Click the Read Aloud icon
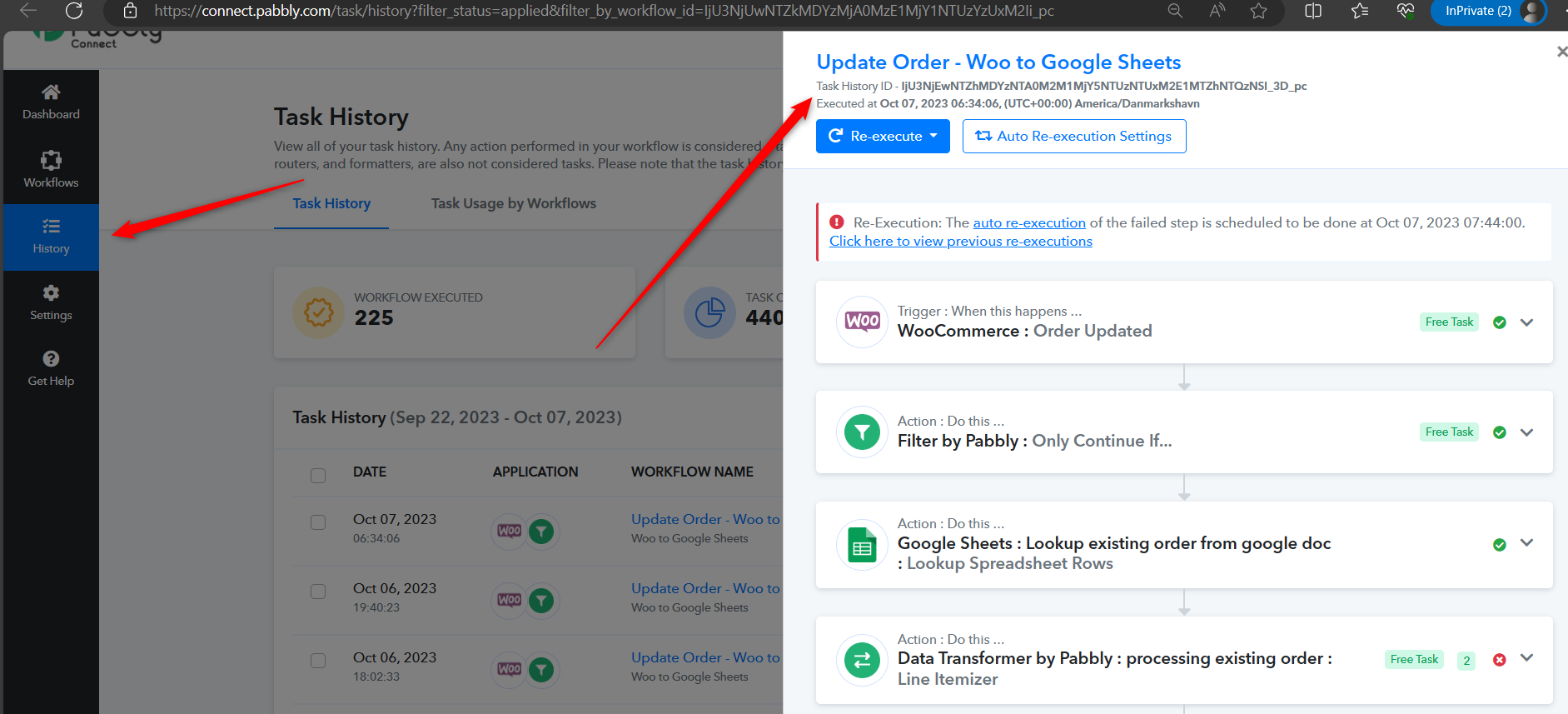 point(1217,11)
